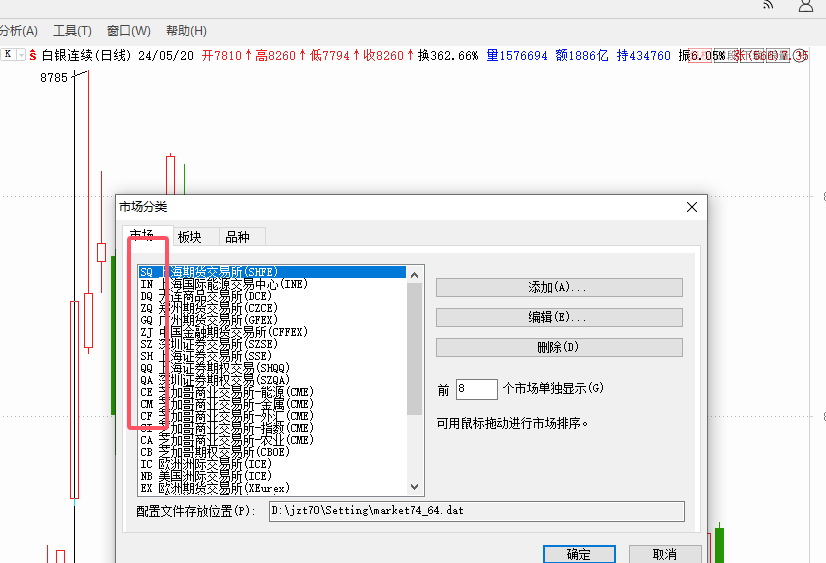Select CM 芝加哥商业交易所-金属(CME) row
Screen dimensions: 826x563
coord(272,404)
